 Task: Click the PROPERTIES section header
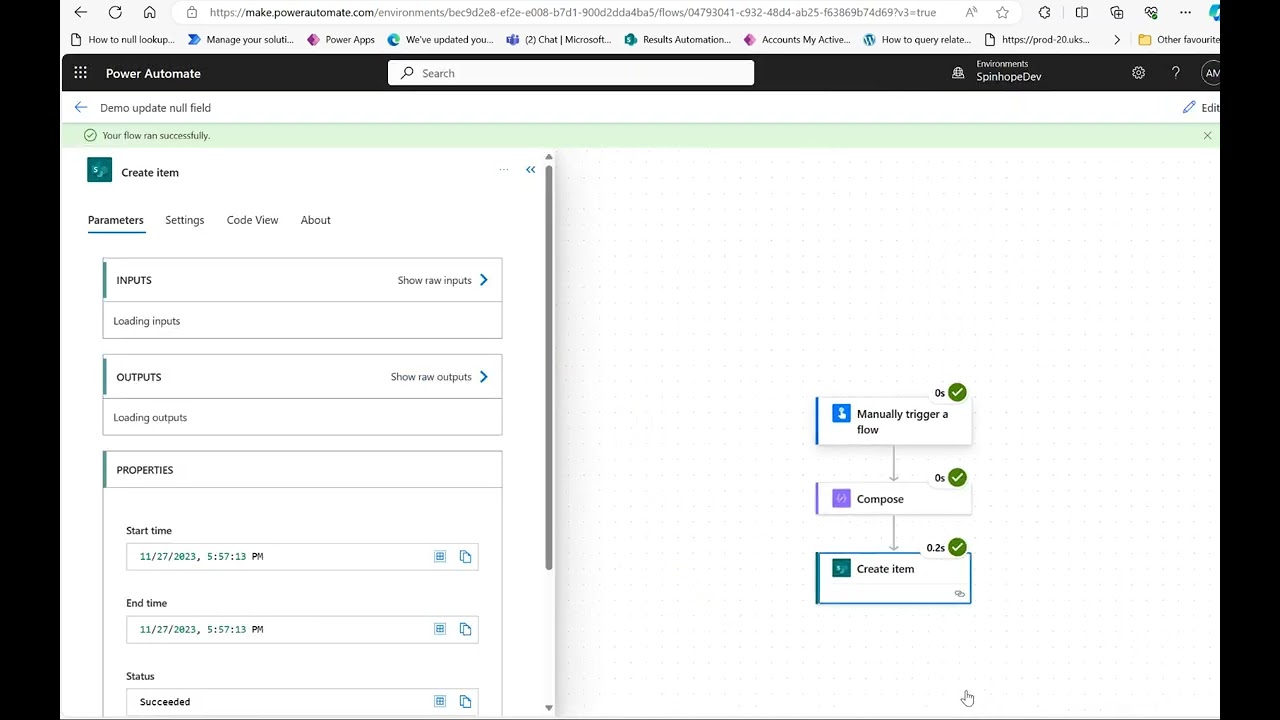point(302,470)
